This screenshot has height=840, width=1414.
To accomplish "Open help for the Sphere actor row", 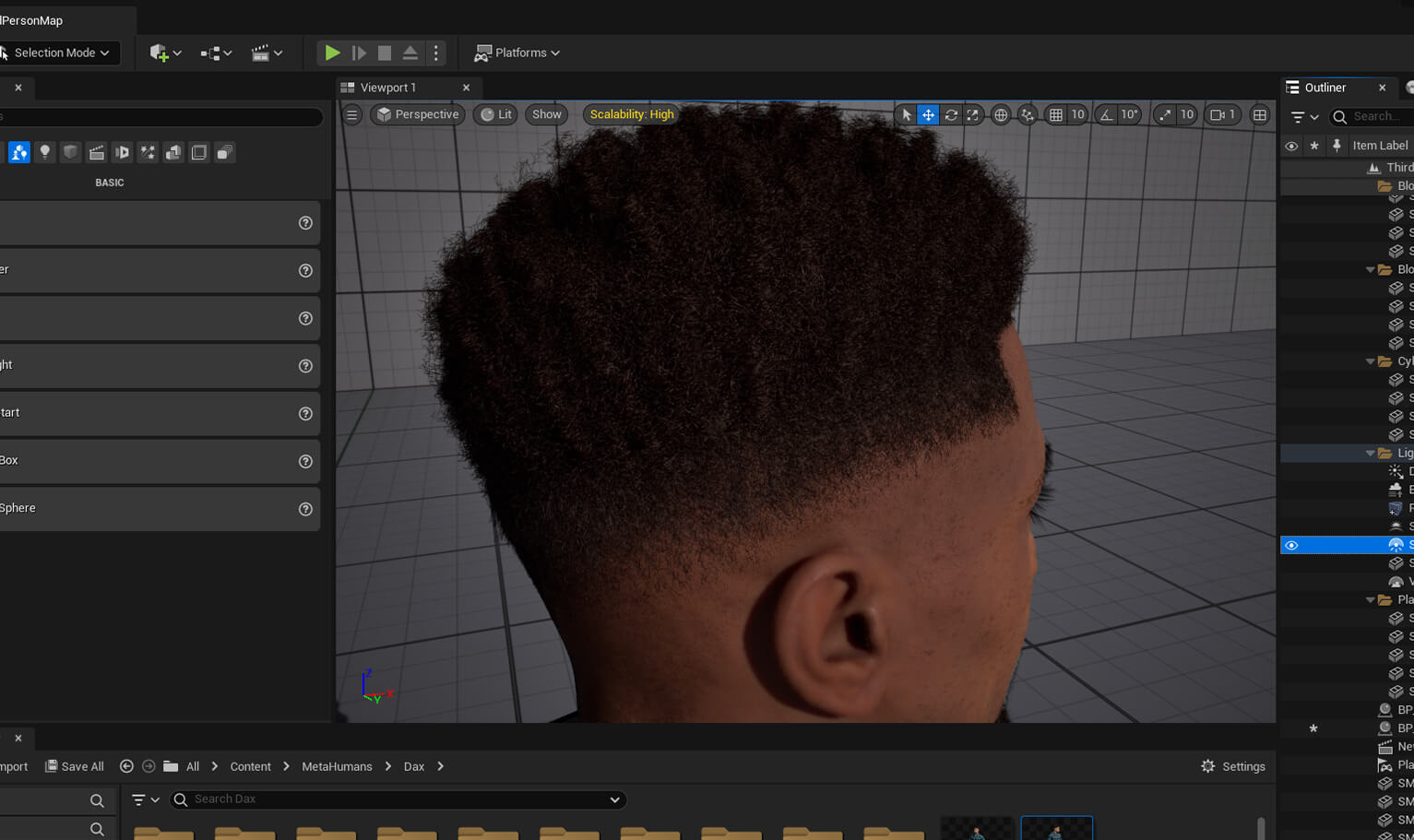I will [305, 509].
